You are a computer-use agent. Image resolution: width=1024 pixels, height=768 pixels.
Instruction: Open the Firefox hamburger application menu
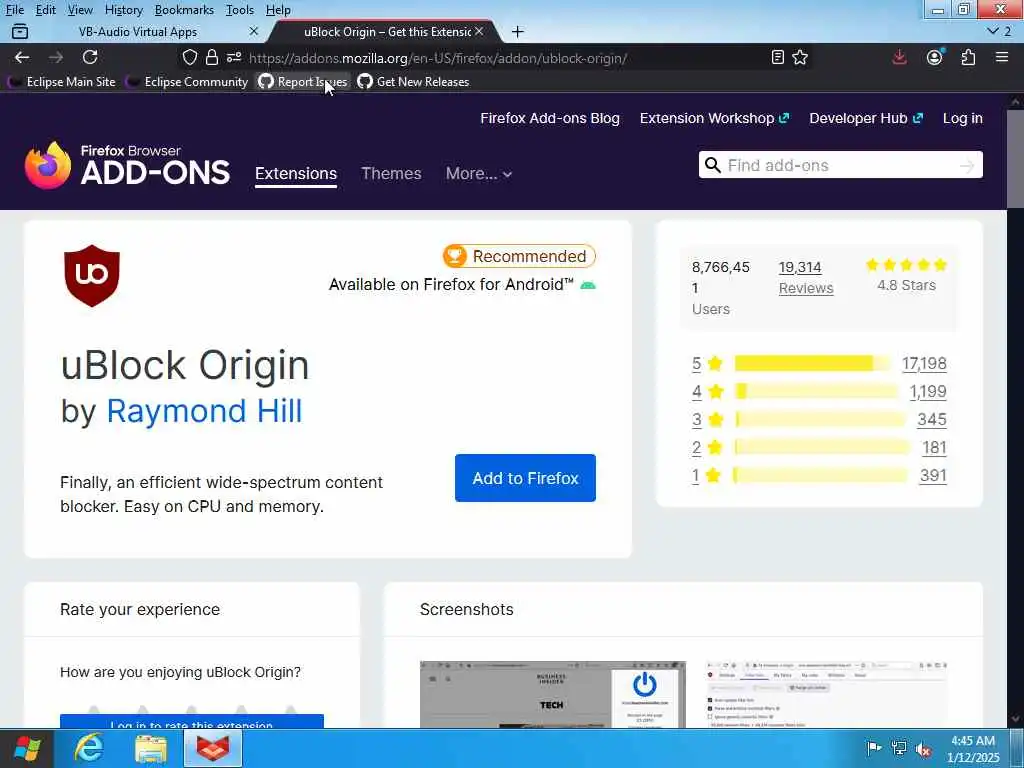point(1002,57)
